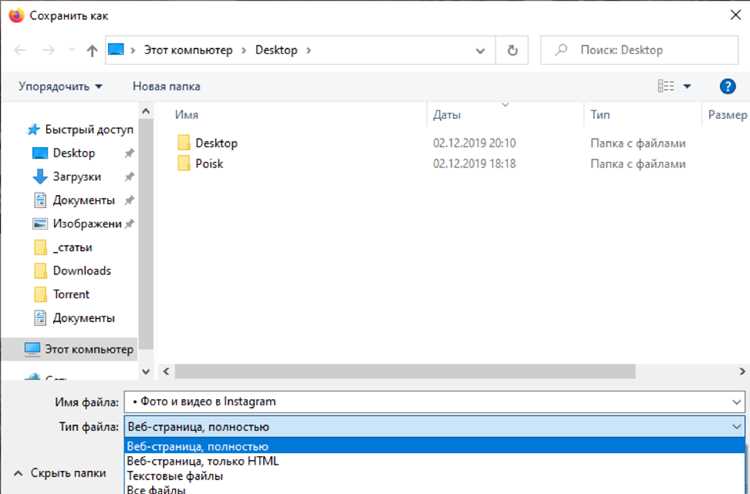Click monitor icon of 'Этот компьютер' in sidebar
This screenshot has width=750, height=494.
click(x=32, y=349)
